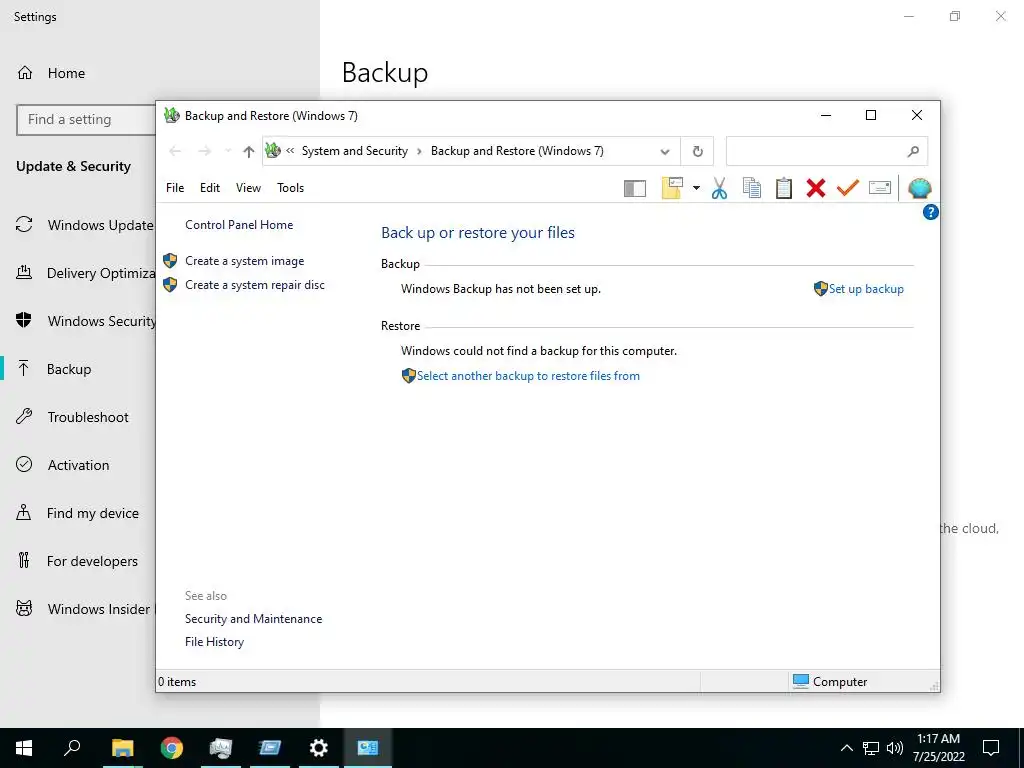1024x768 pixels.
Task: Click System and Security breadcrumb
Action: (355, 152)
